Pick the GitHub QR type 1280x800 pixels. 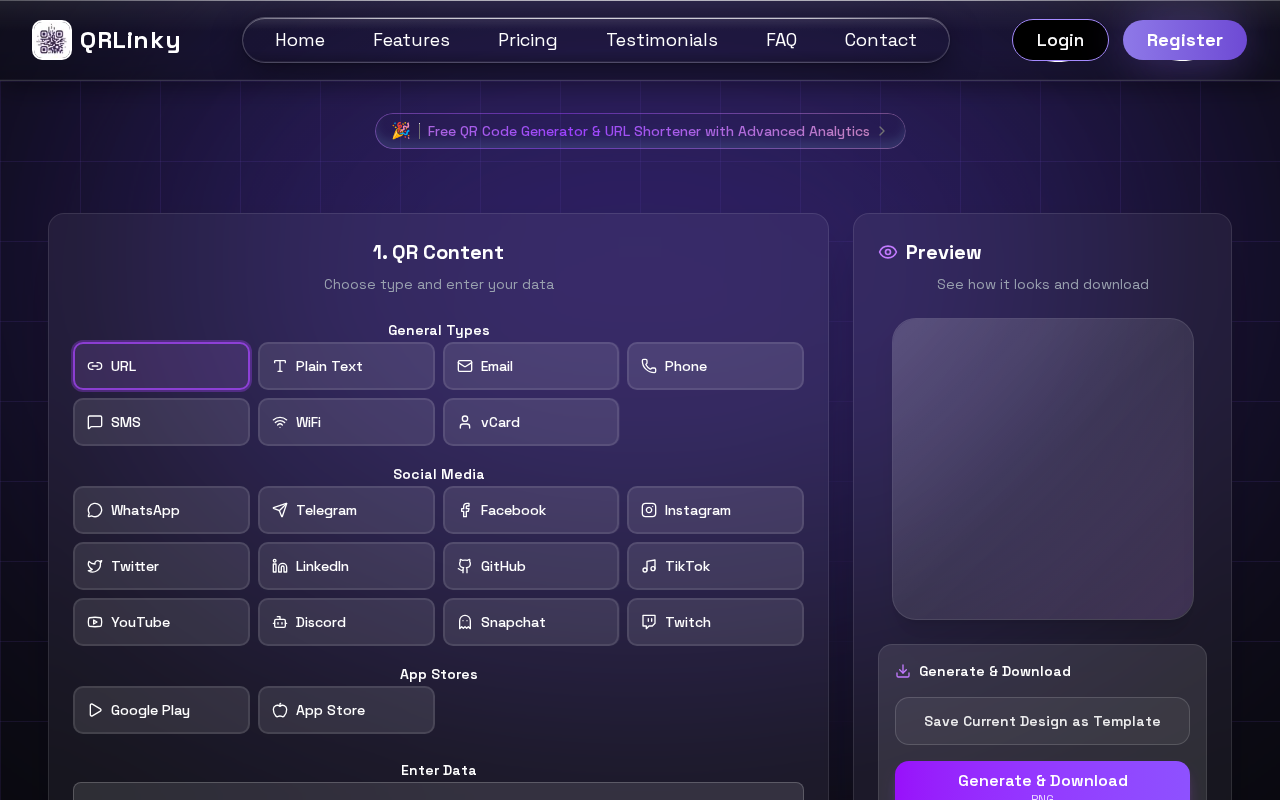point(531,566)
